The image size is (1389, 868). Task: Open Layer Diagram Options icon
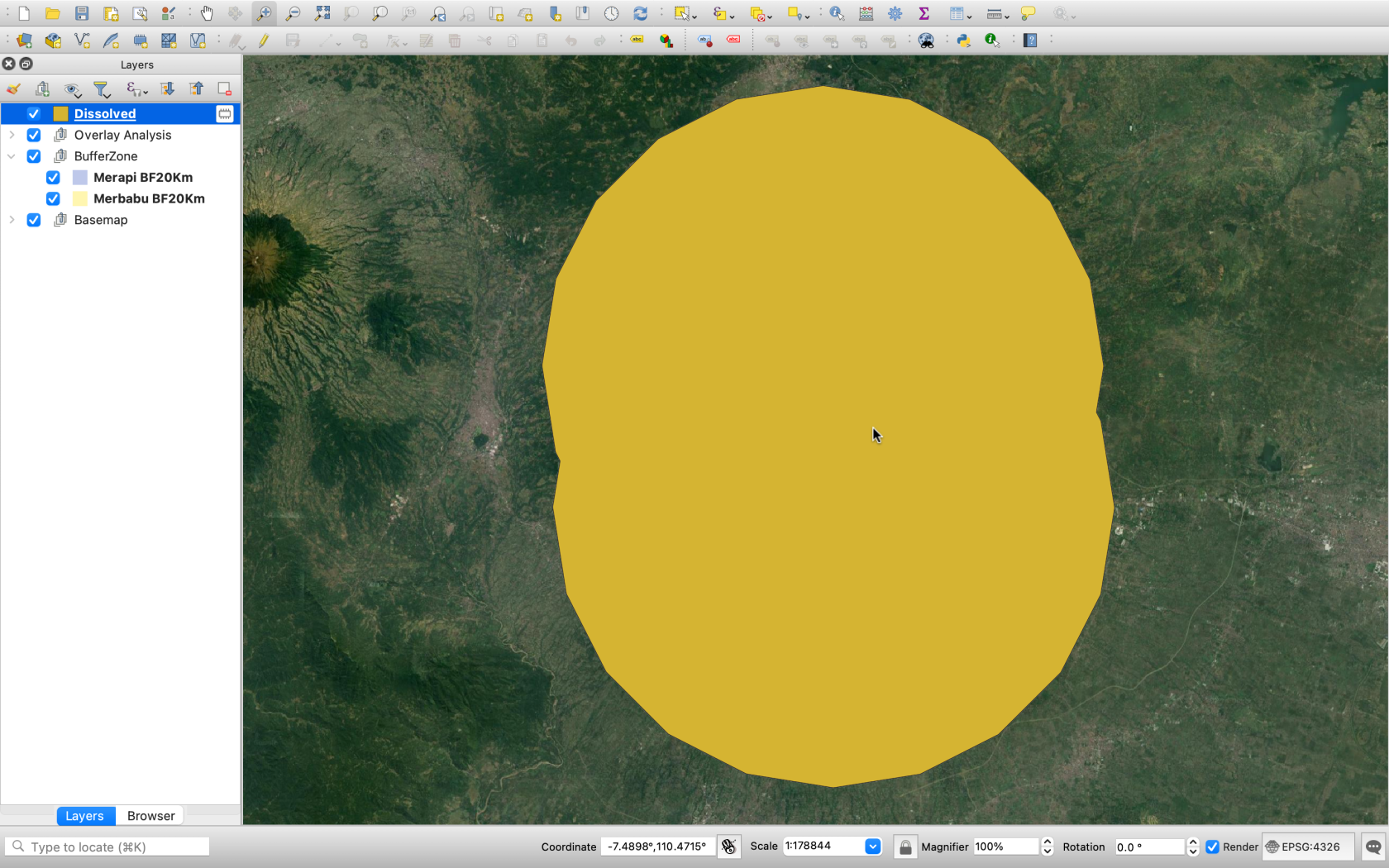coord(666,40)
